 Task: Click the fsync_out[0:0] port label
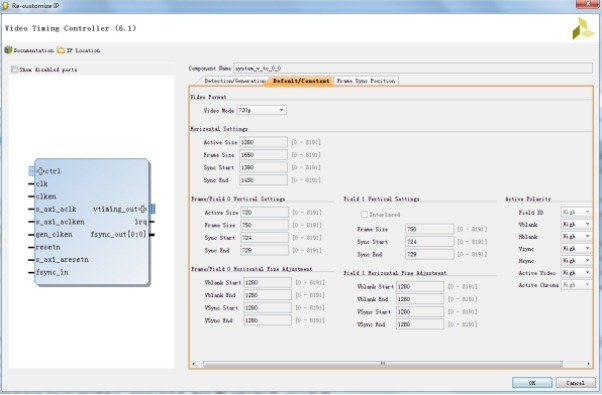point(119,235)
